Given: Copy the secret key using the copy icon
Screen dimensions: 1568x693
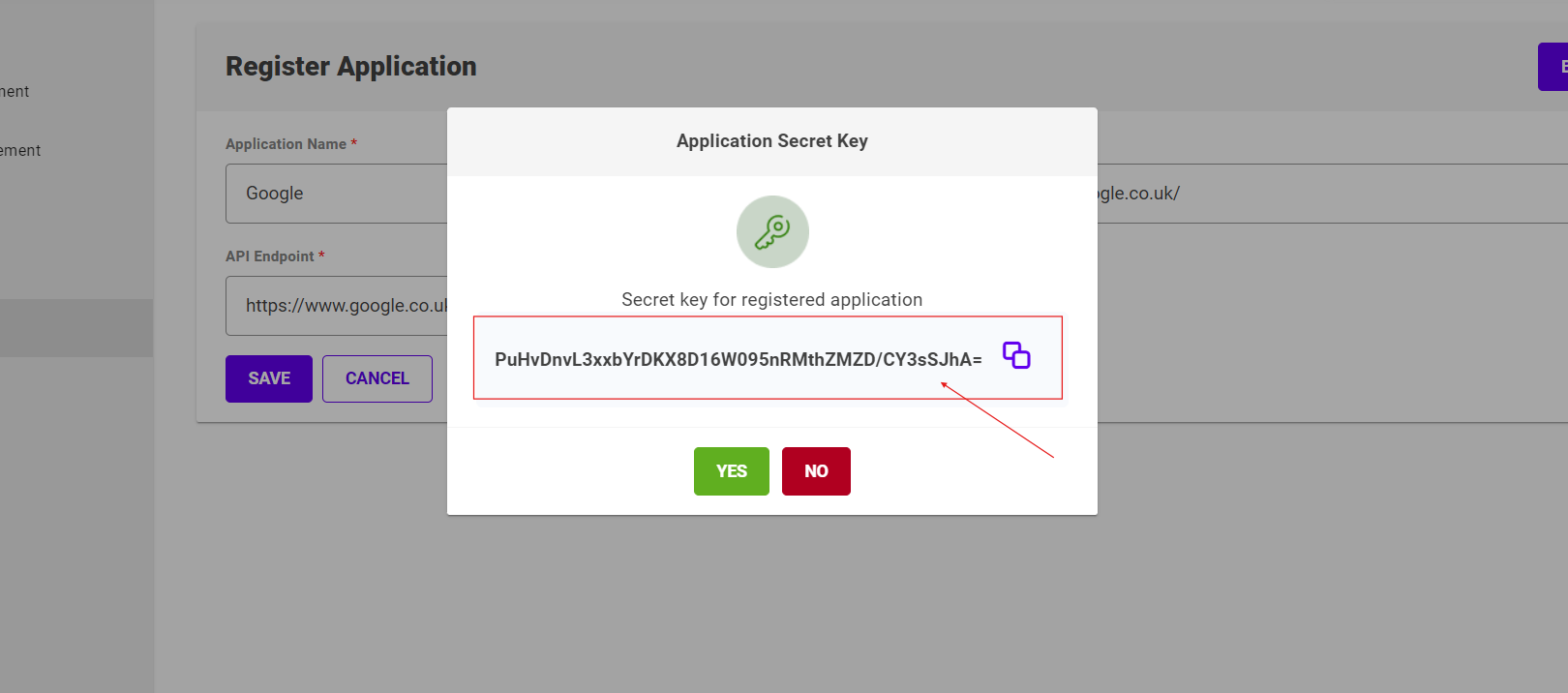Looking at the screenshot, I should point(1016,355).
